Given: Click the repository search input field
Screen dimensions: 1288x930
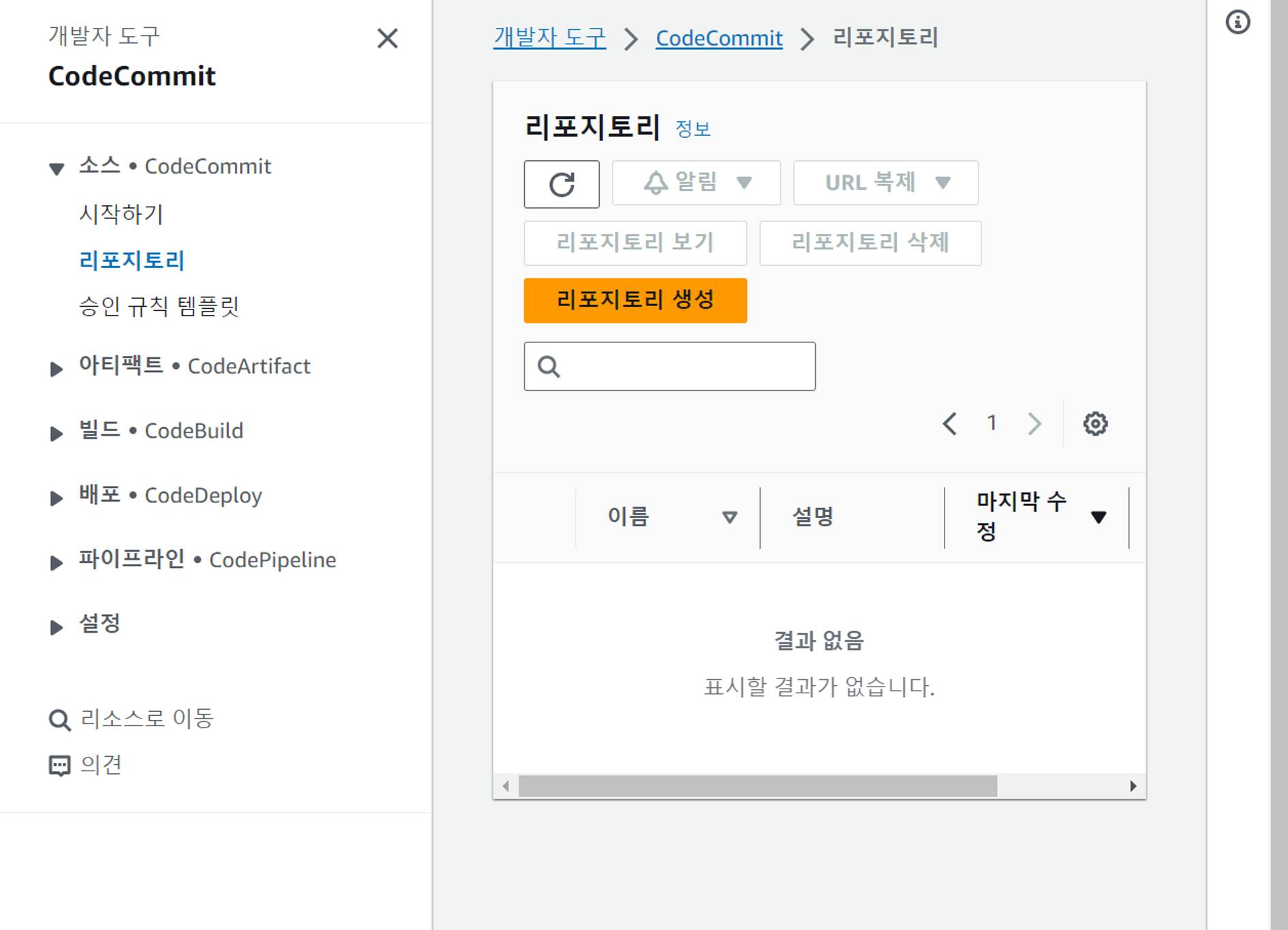Looking at the screenshot, I should coord(669,366).
